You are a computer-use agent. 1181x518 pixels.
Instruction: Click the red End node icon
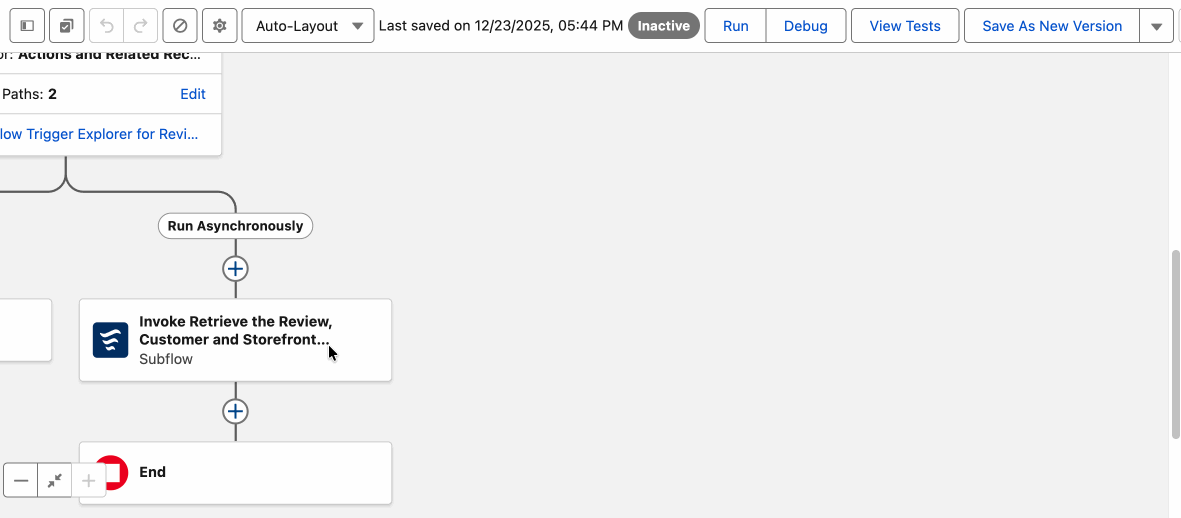[113, 472]
